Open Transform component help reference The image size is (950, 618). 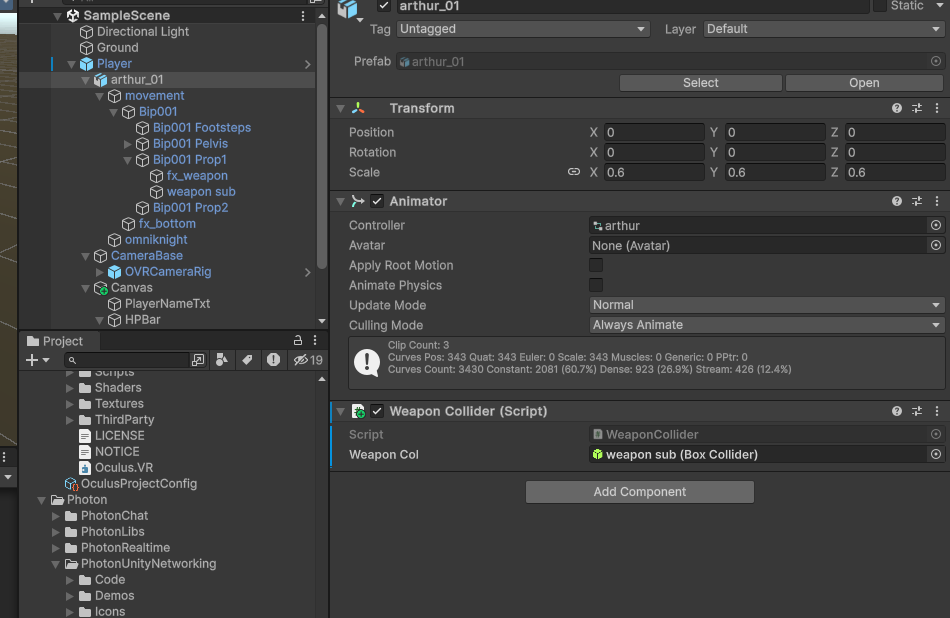pos(897,108)
